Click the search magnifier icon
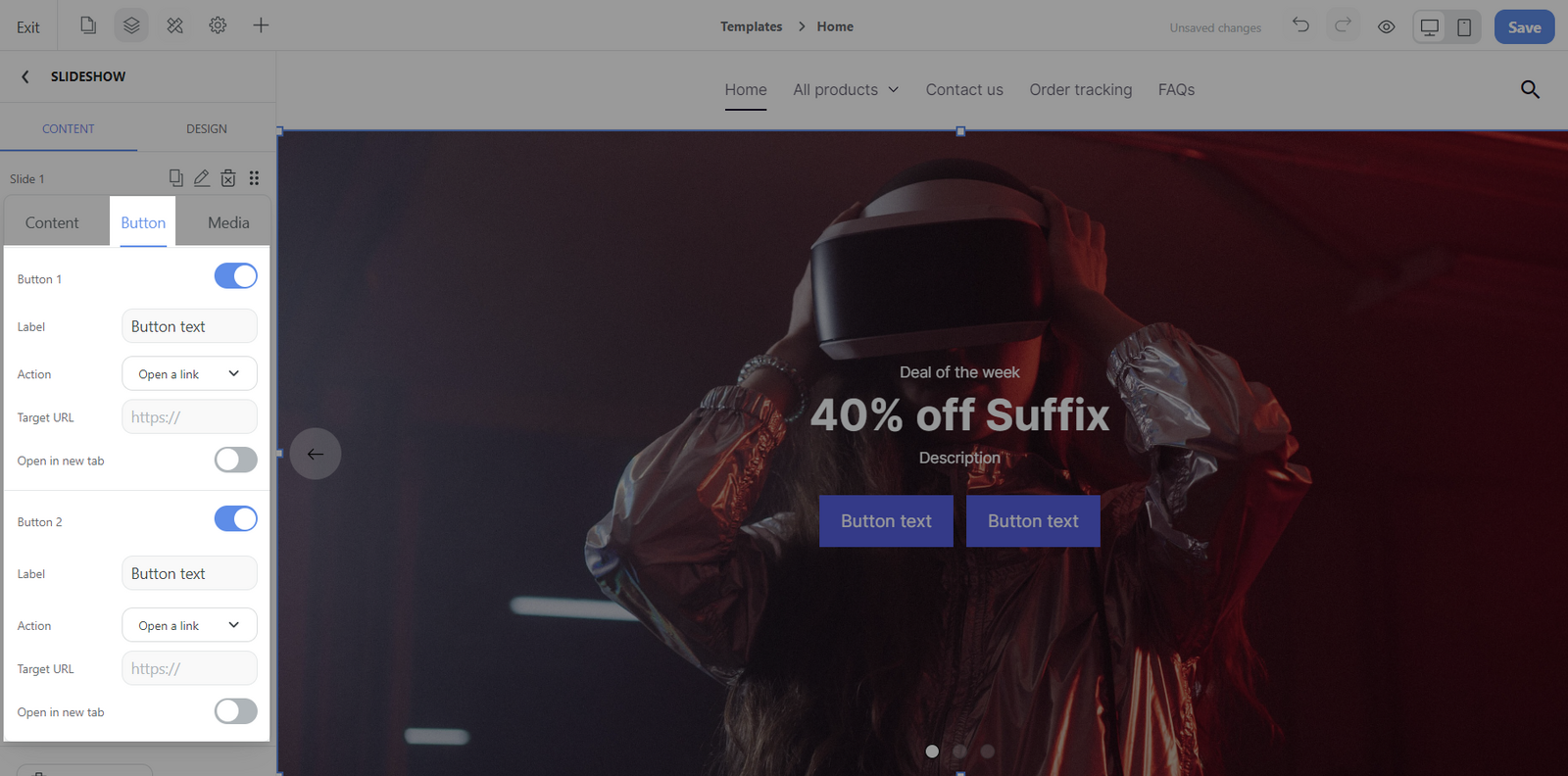Image resolution: width=1568 pixels, height=776 pixels. pyautogui.click(x=1530, y=89)
